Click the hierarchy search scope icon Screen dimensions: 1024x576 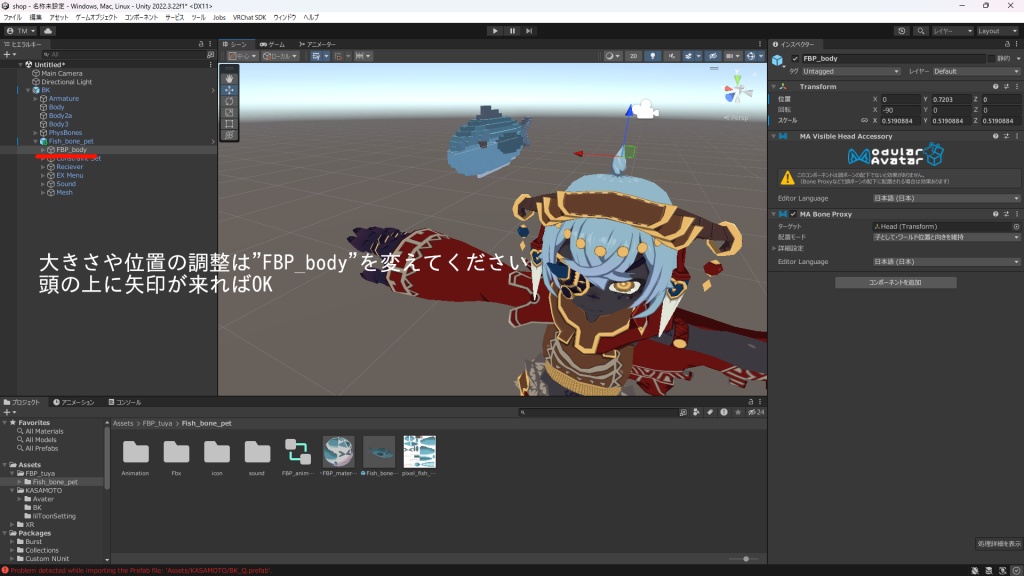(210, 54)
